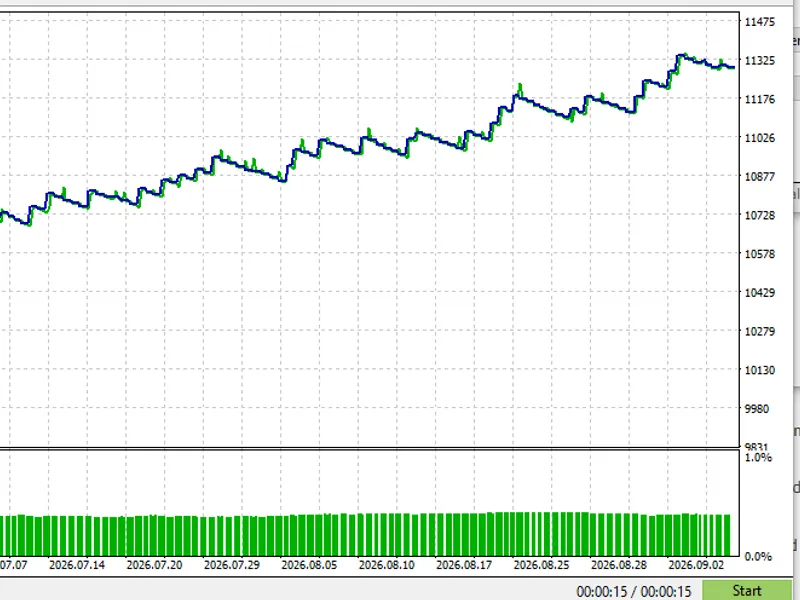This screenshot has height=600, width=800.
Task: Select the 10578 axis value
Action: tap(760, 254)
